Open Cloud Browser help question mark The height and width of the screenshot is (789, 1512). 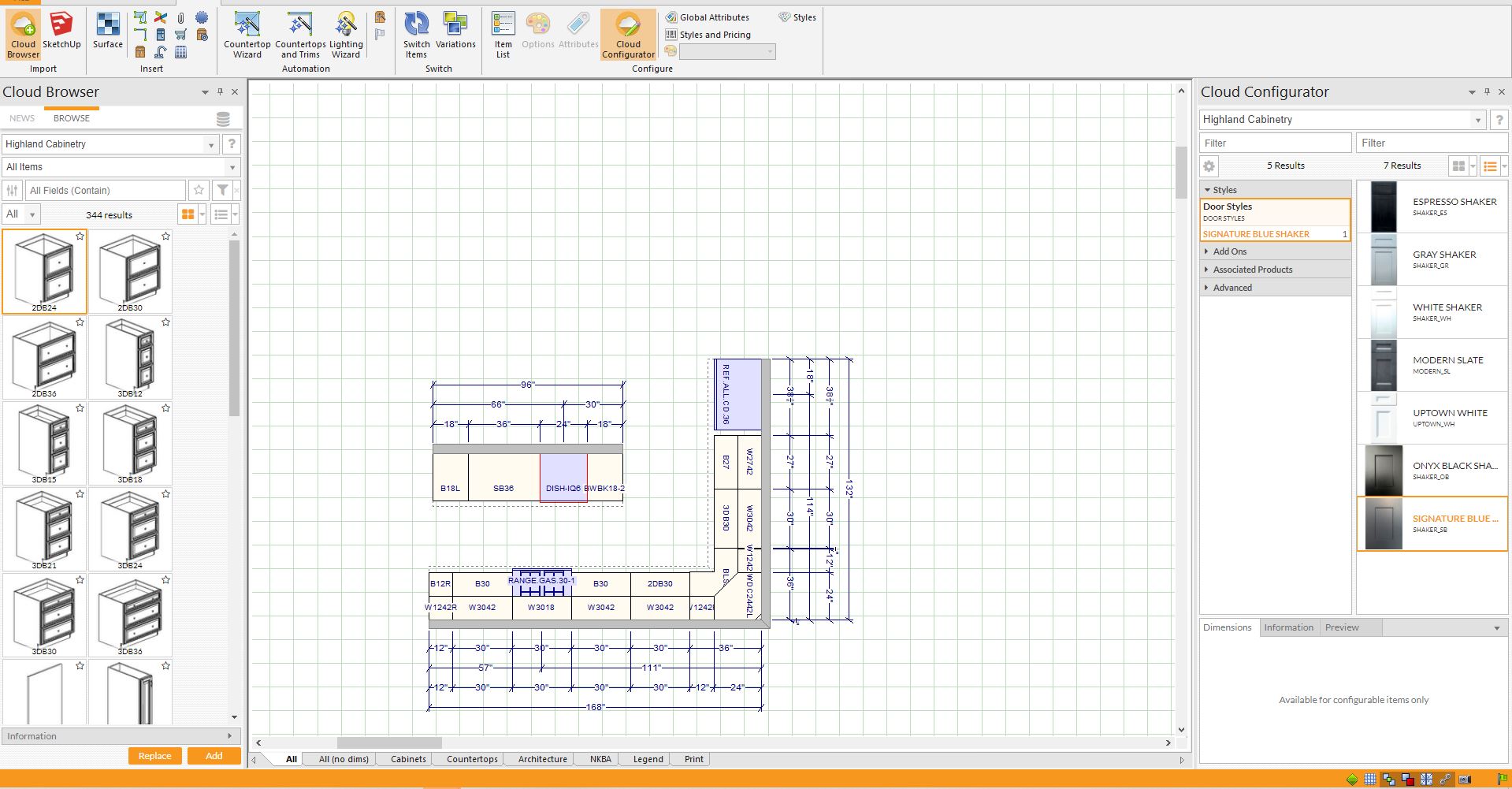[231, 144]
